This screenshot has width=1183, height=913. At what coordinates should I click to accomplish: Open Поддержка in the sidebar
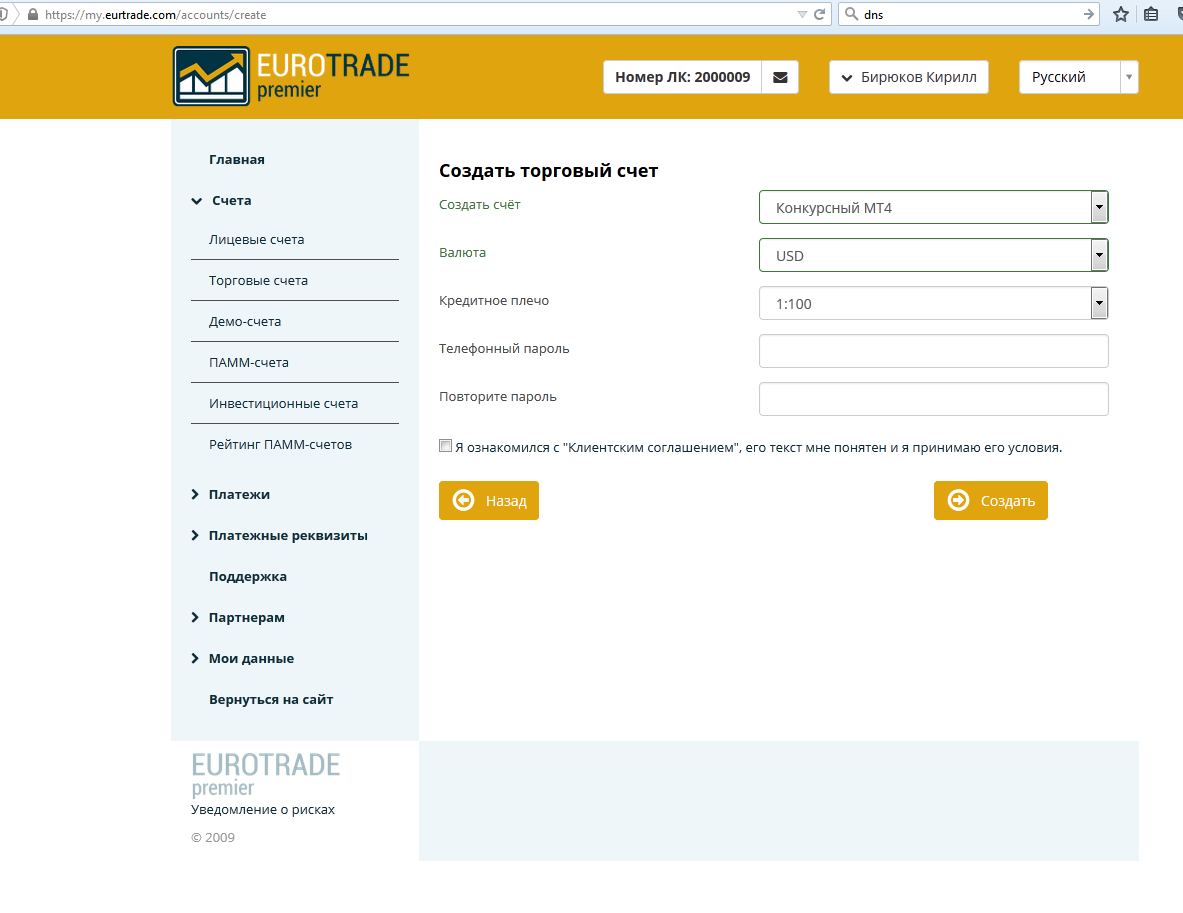pos(247,576)
